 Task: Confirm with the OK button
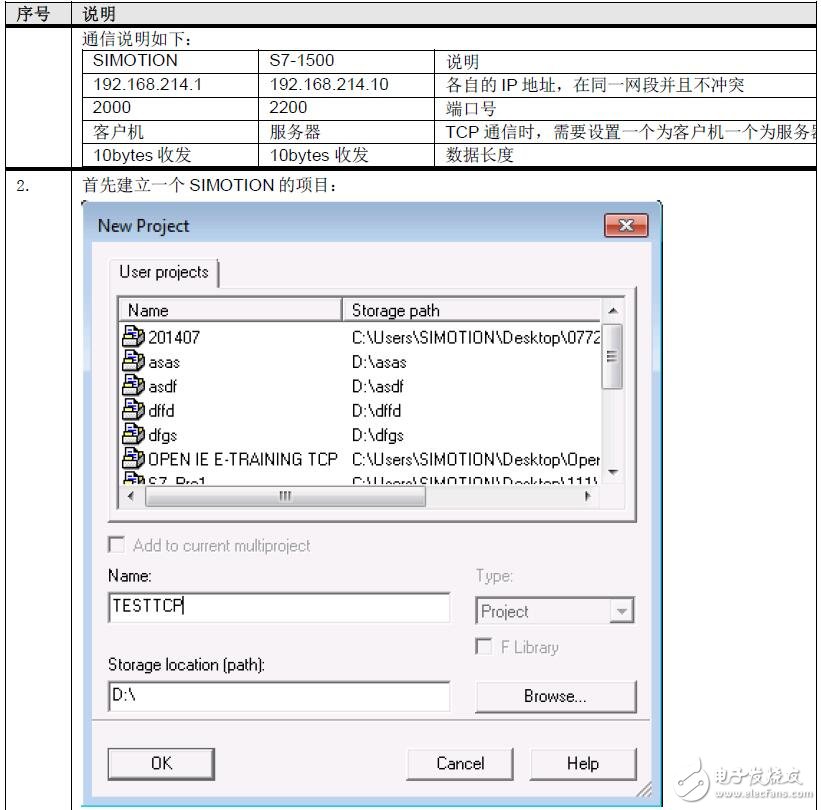click(x=160, y=763)
